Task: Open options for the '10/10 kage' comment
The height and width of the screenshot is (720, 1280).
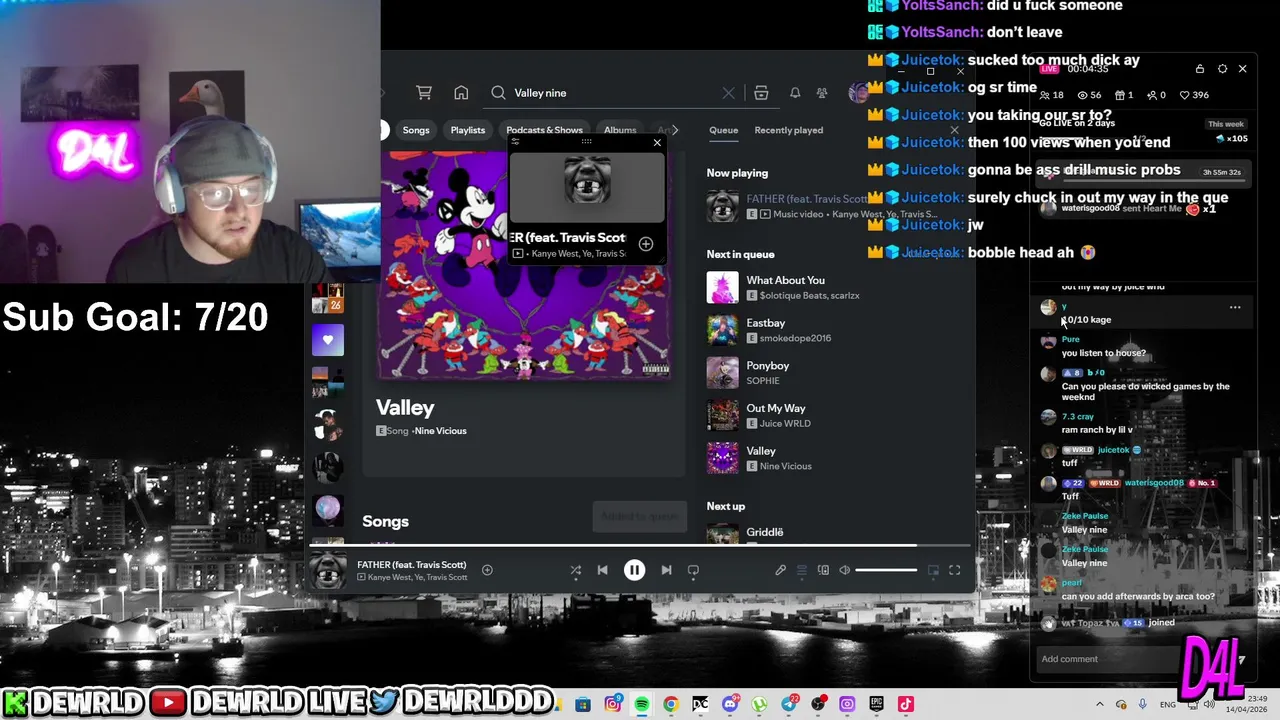Action: [x=1235, y=308]
